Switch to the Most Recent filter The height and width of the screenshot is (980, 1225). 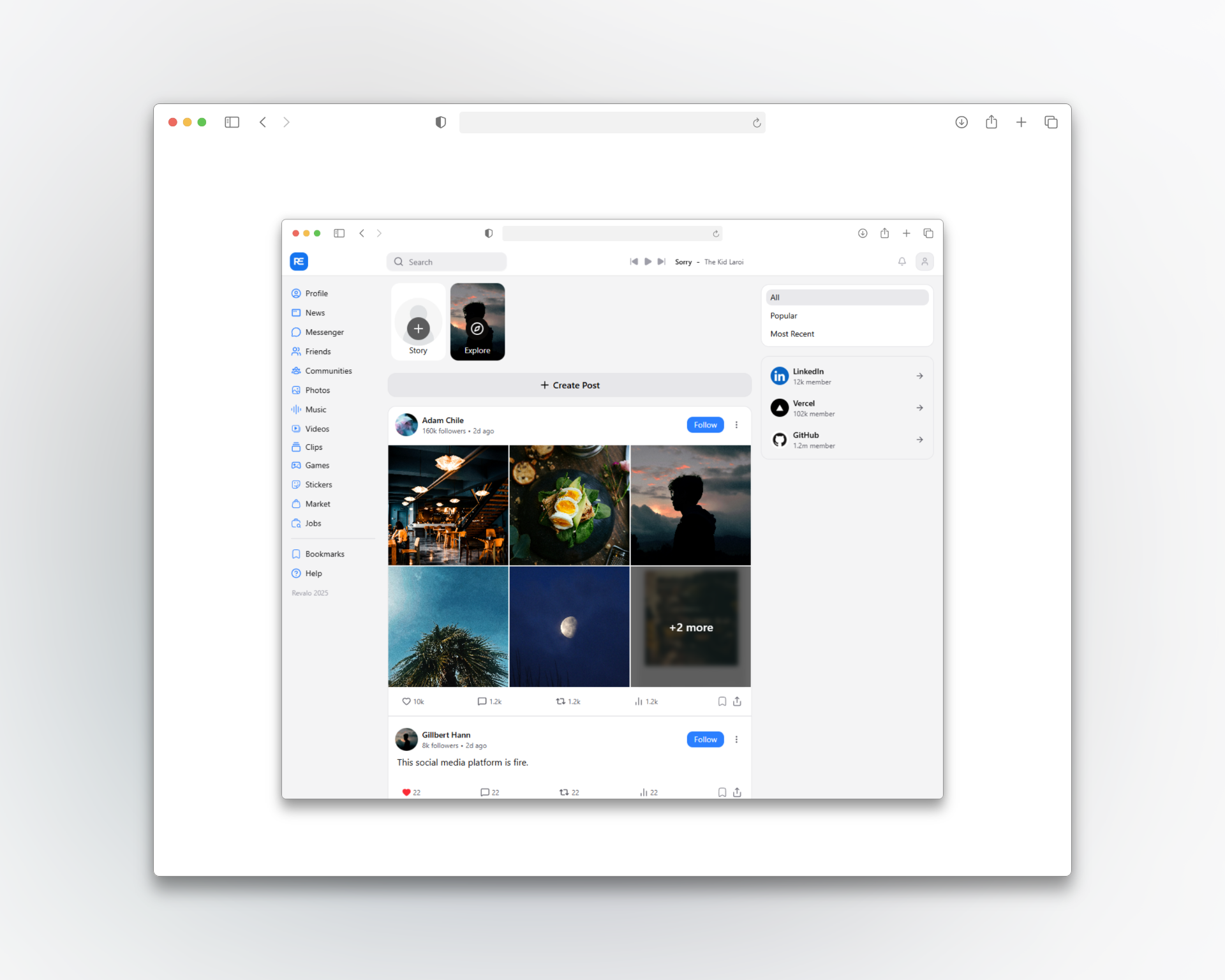pyautogui.click(x=792, y=334)
